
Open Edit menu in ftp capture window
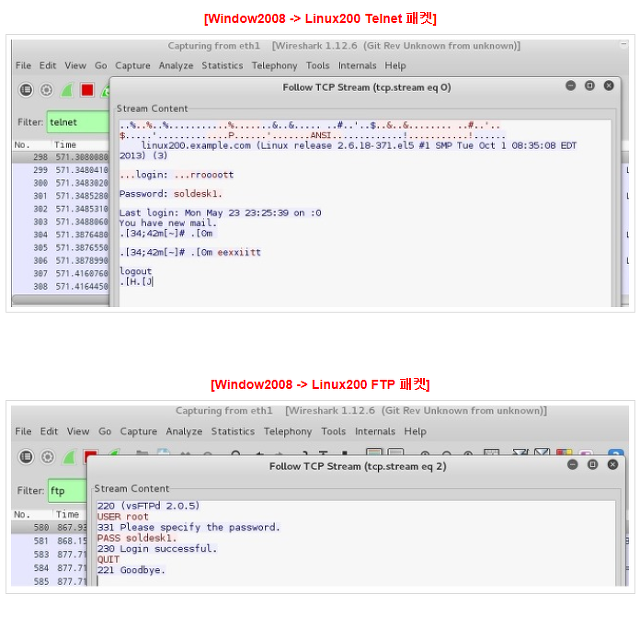(49, 431)
